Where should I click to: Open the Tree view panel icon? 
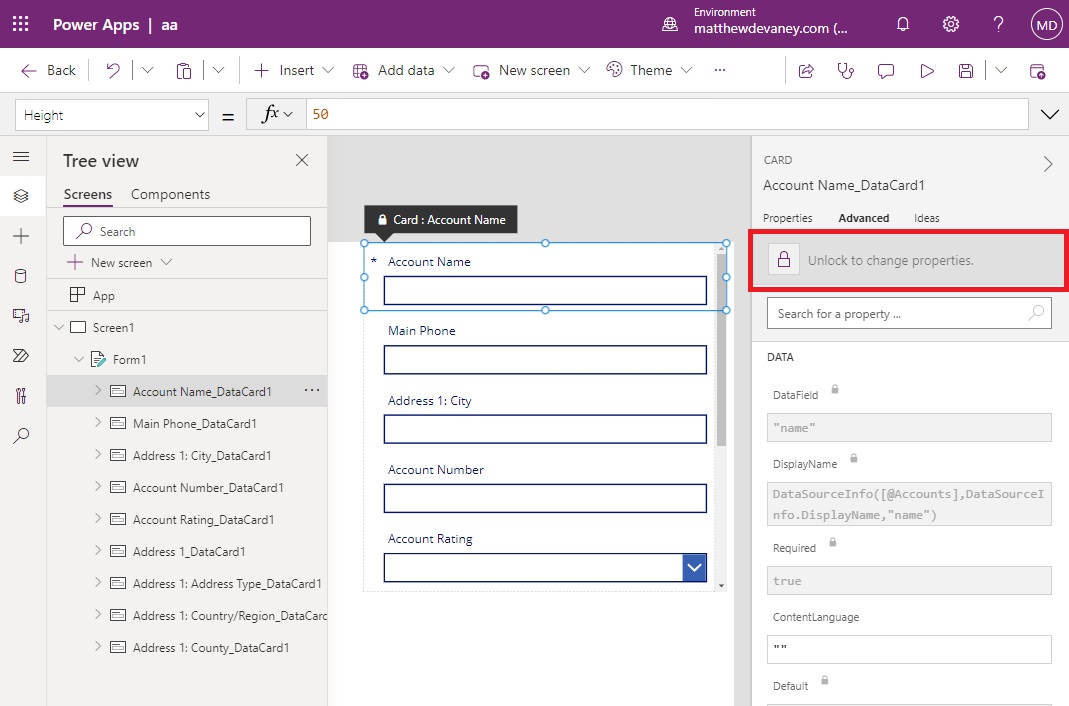tap(20, 196)
